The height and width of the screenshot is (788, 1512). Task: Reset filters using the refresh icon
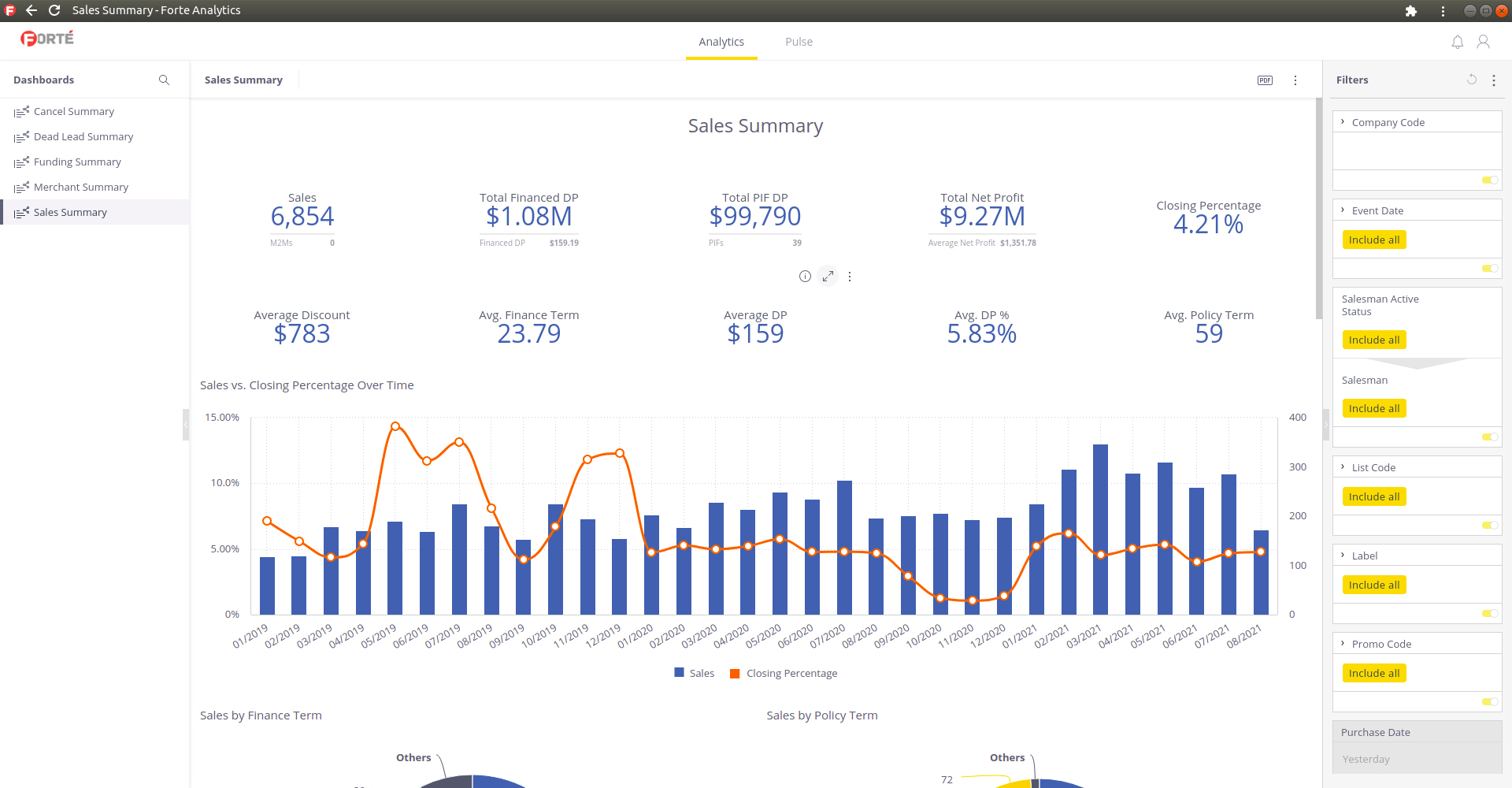point(1471,80)
